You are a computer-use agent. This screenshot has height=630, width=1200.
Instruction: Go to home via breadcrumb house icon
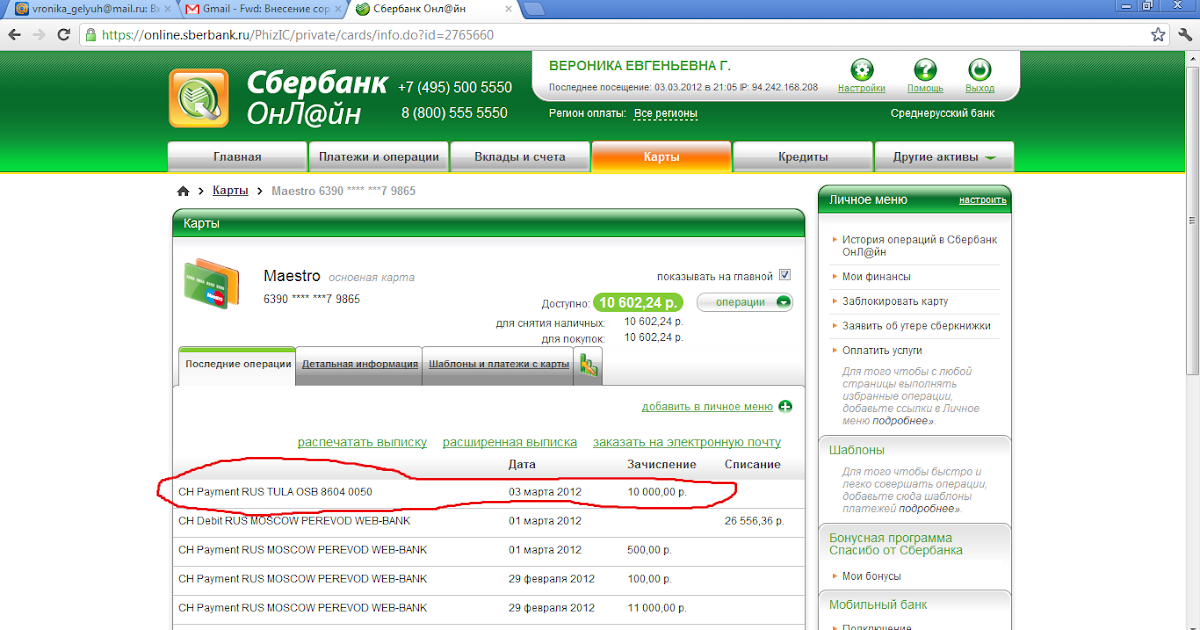tap(183, 190)
